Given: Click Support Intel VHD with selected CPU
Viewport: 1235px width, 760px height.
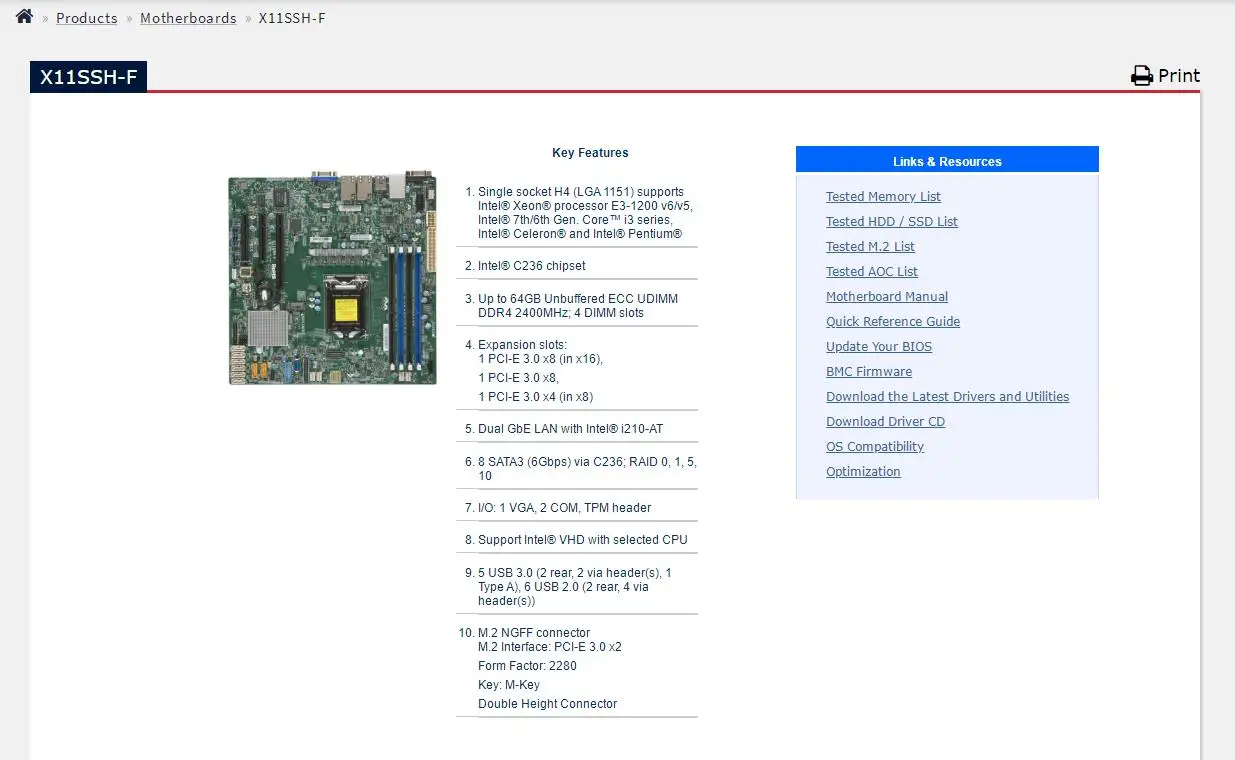Looking at the screenshot, I should click(x=583, y=540).
